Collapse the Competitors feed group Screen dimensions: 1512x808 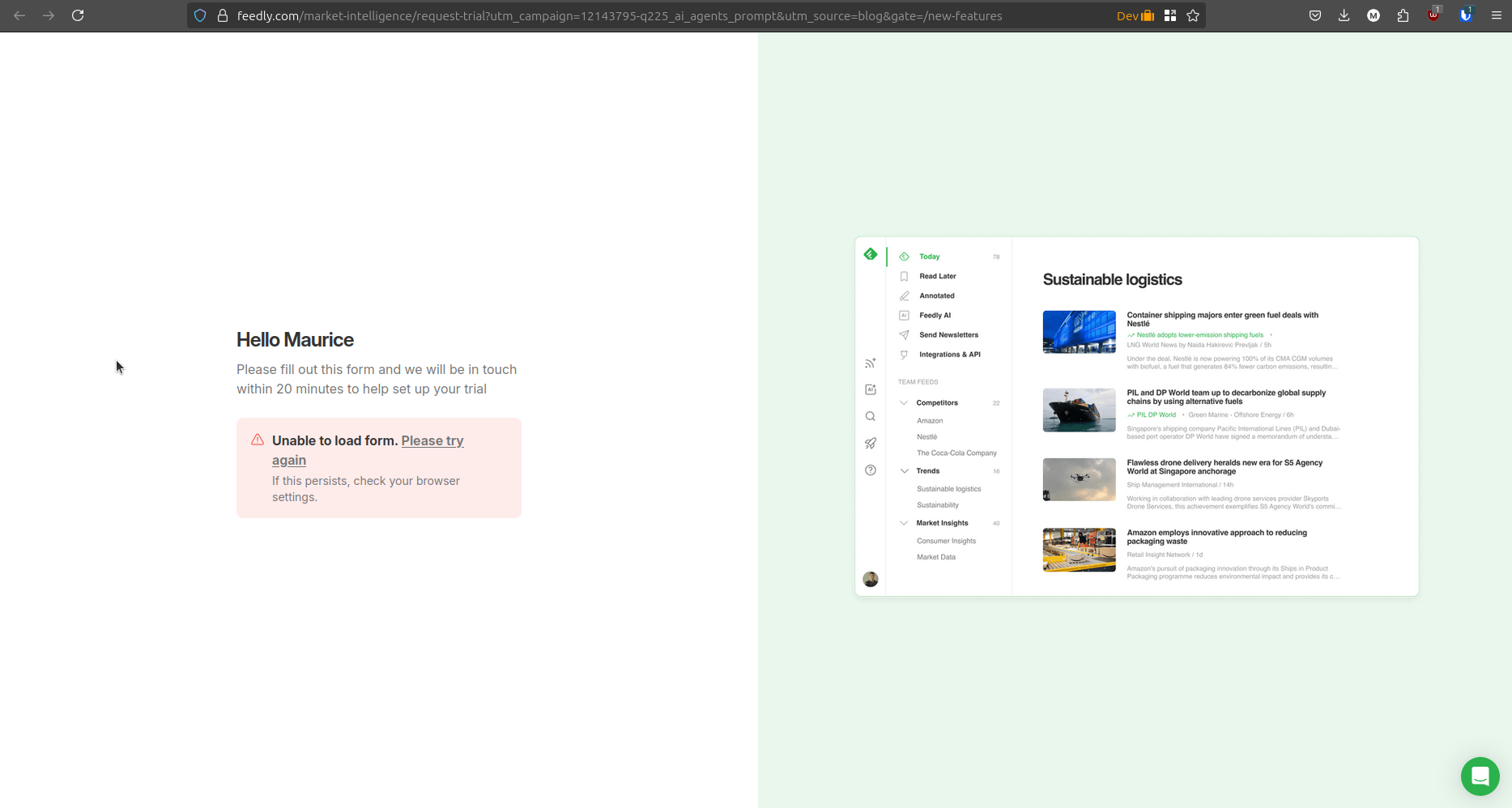(x=904, y=402)
